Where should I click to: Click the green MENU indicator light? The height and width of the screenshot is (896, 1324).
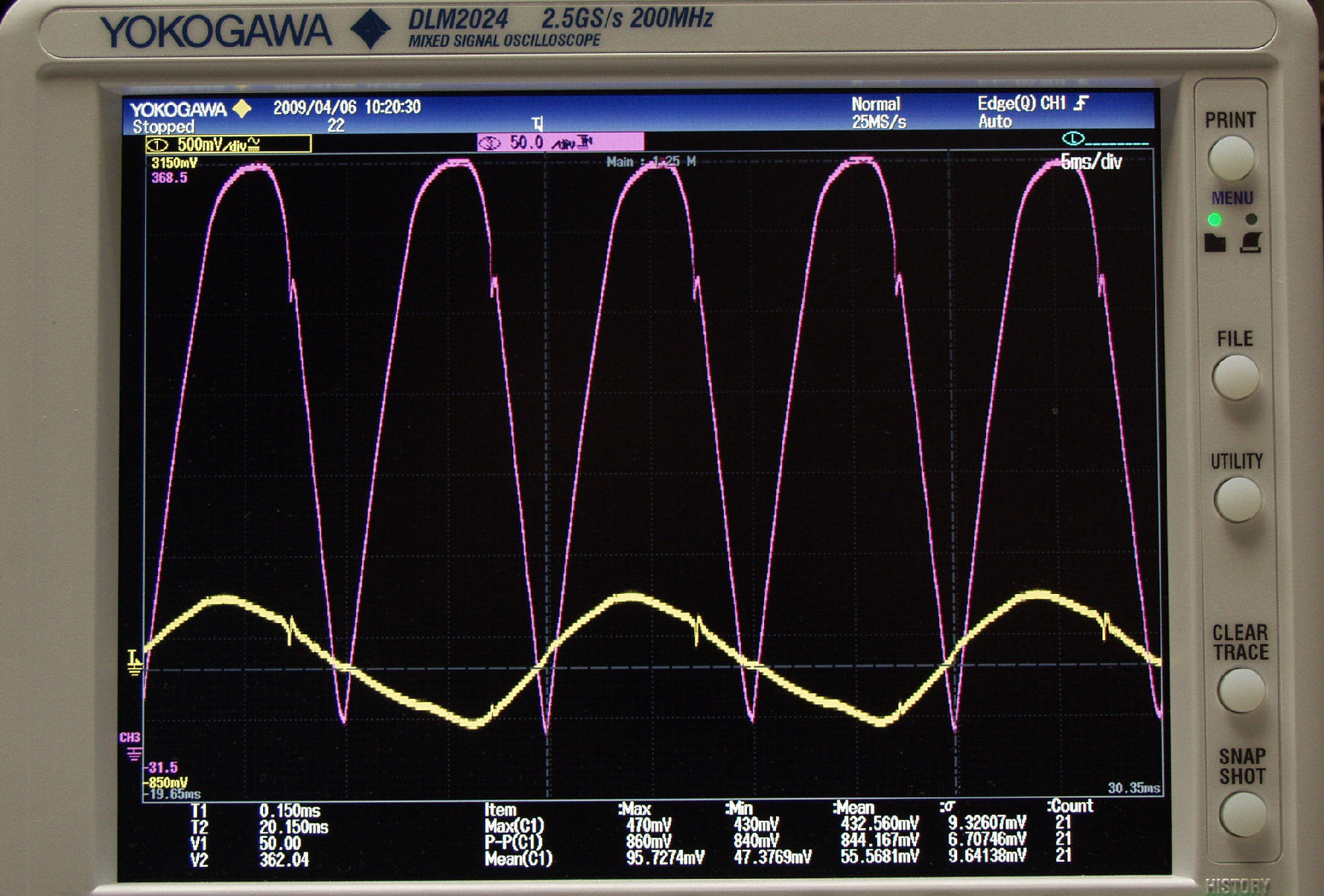click(1214, 219)
